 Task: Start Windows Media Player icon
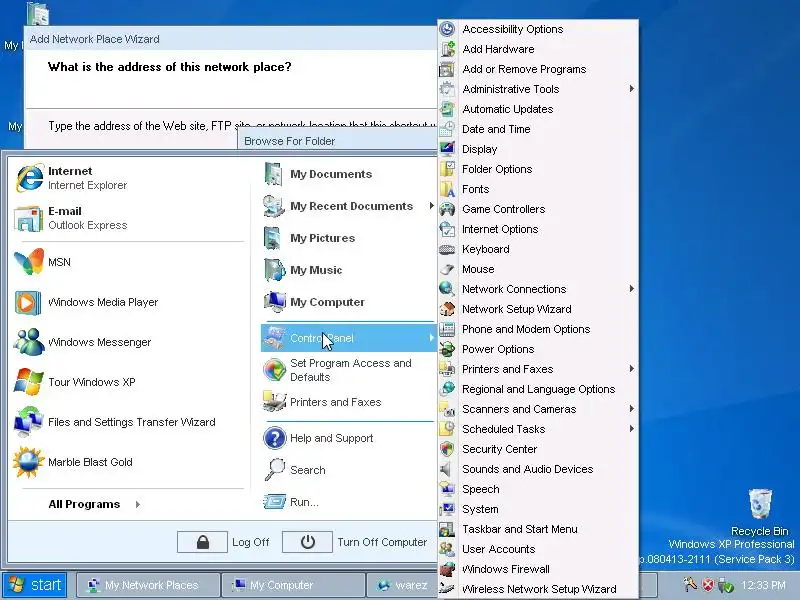pyautogui.click(x=28, y=302)
